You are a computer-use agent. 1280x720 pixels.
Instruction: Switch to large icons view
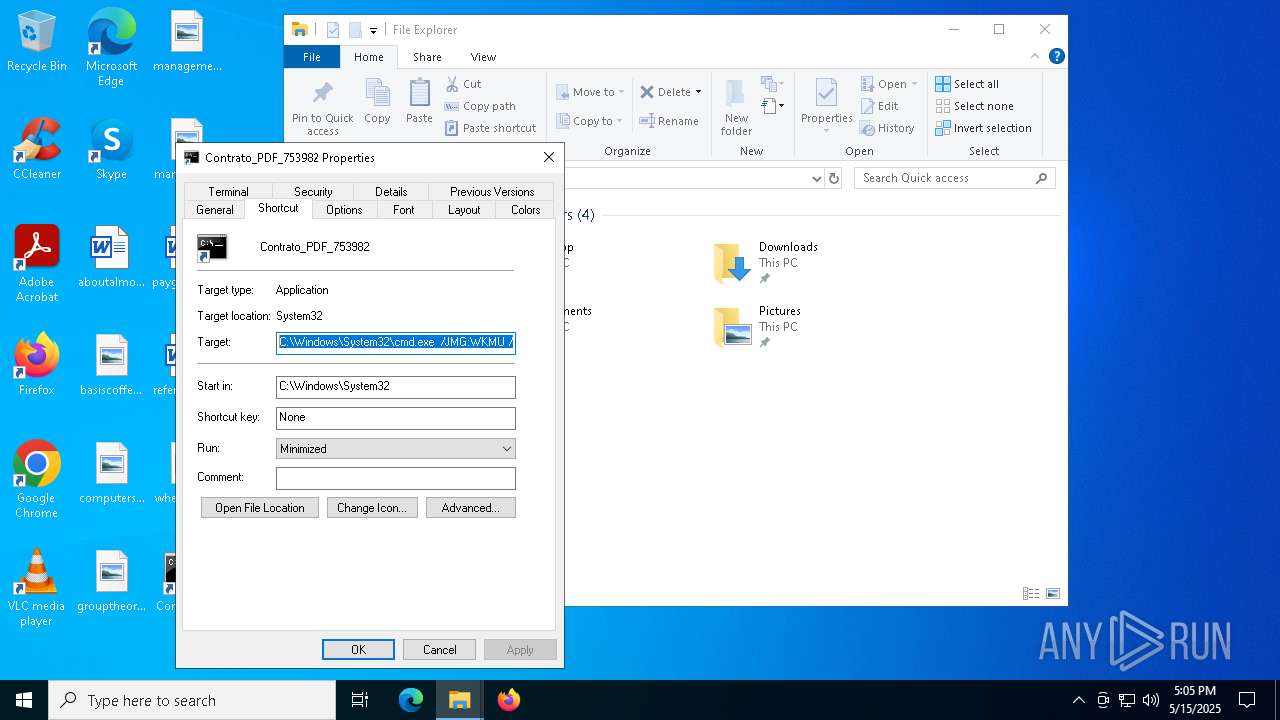(1052, 593)
